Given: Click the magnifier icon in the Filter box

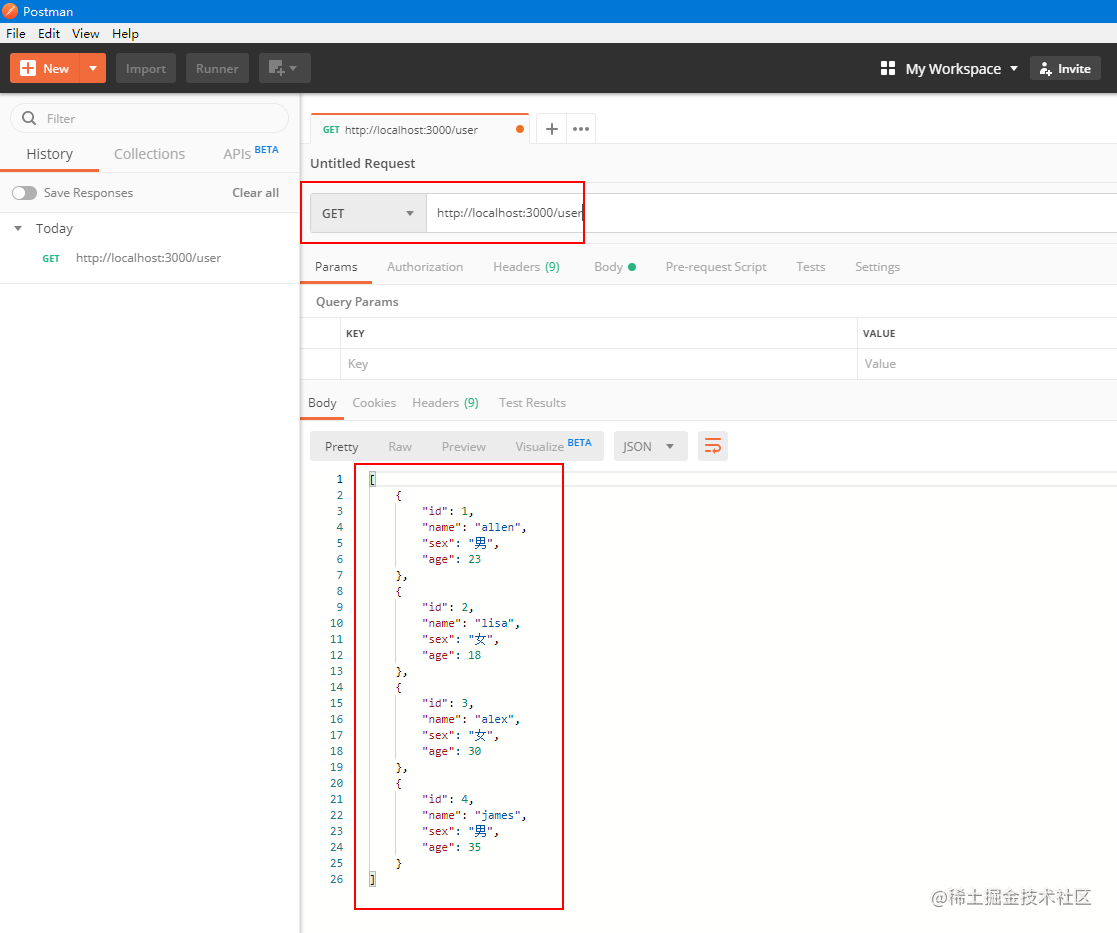Looking at the screenshot, I should point(27,118).
